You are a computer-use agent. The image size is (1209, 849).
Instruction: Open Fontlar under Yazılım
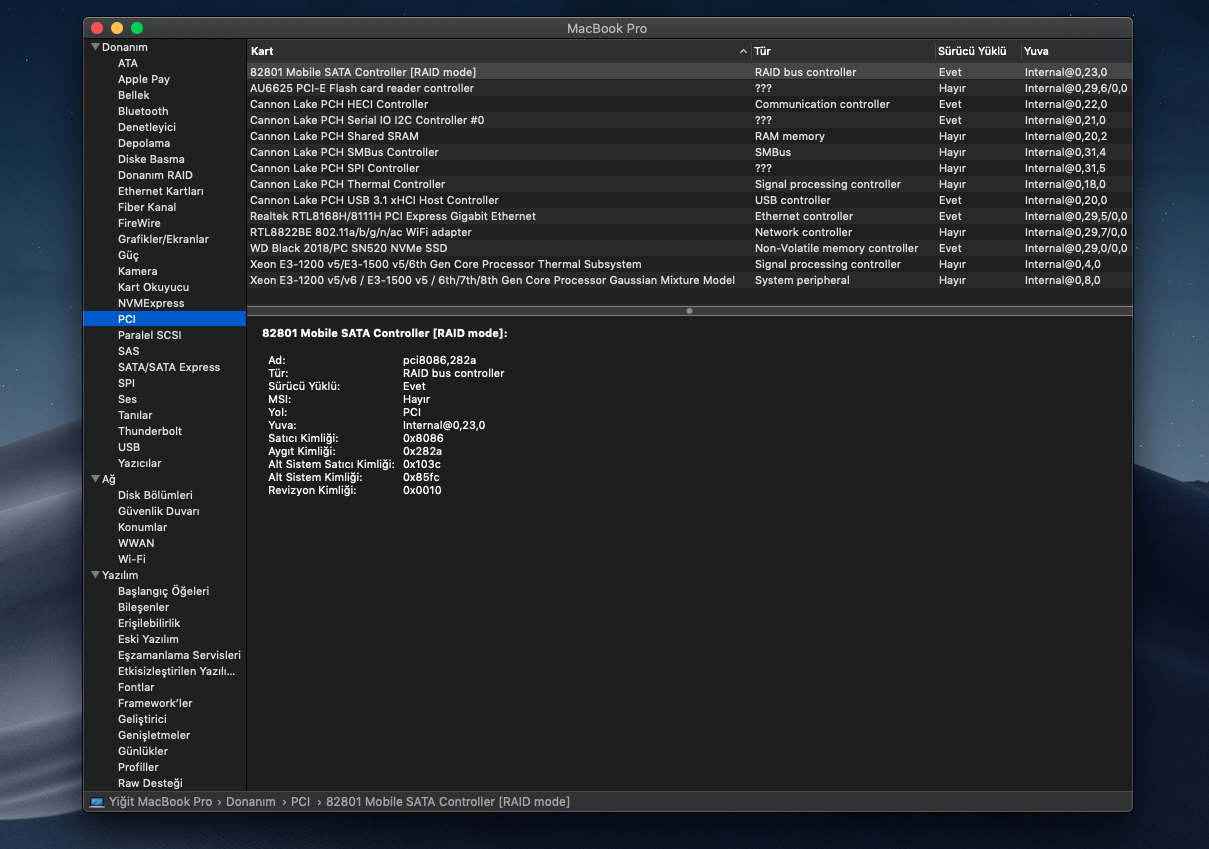click(x=136, y=687)
